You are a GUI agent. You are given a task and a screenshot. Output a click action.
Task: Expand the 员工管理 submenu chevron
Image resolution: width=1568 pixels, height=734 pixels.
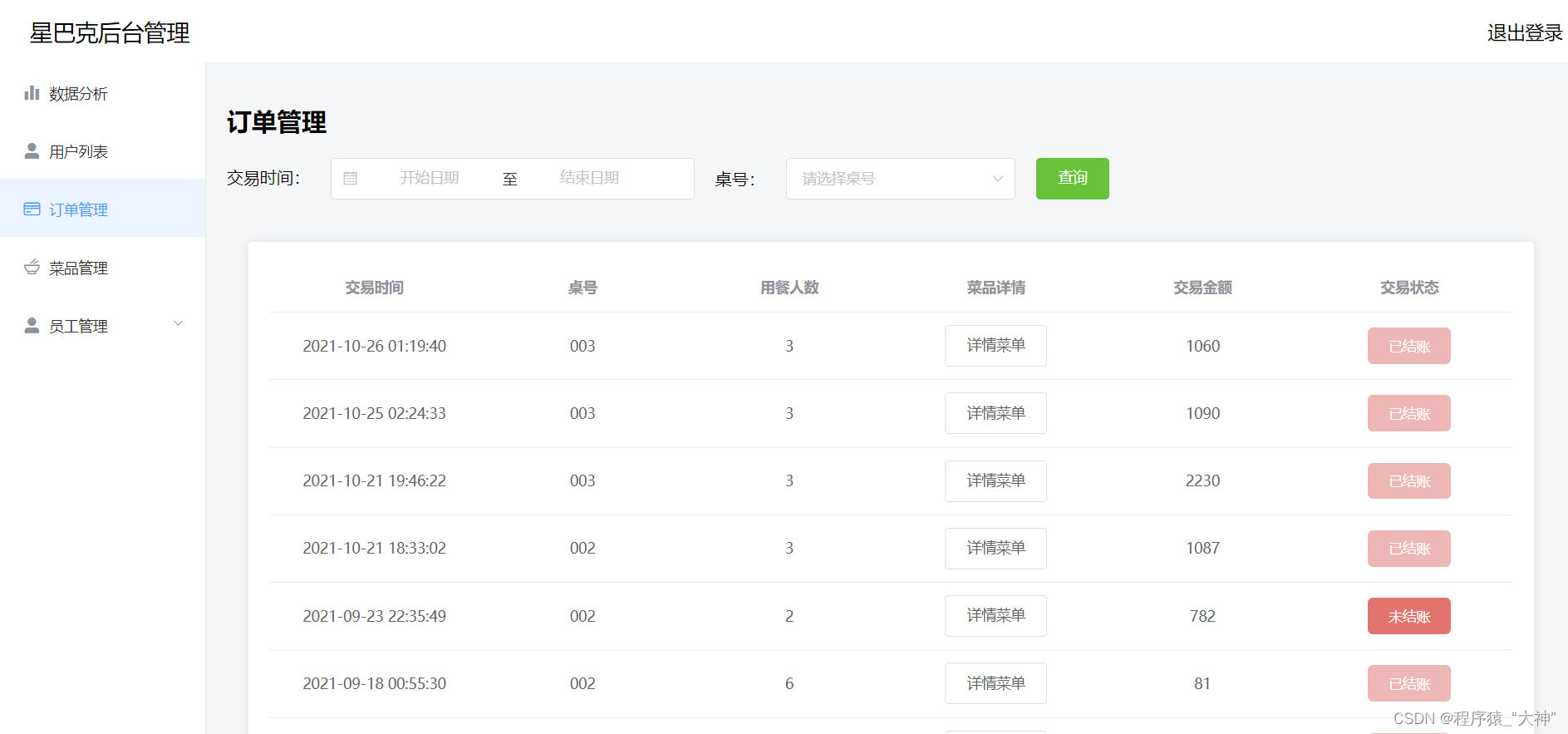[178, 323]
